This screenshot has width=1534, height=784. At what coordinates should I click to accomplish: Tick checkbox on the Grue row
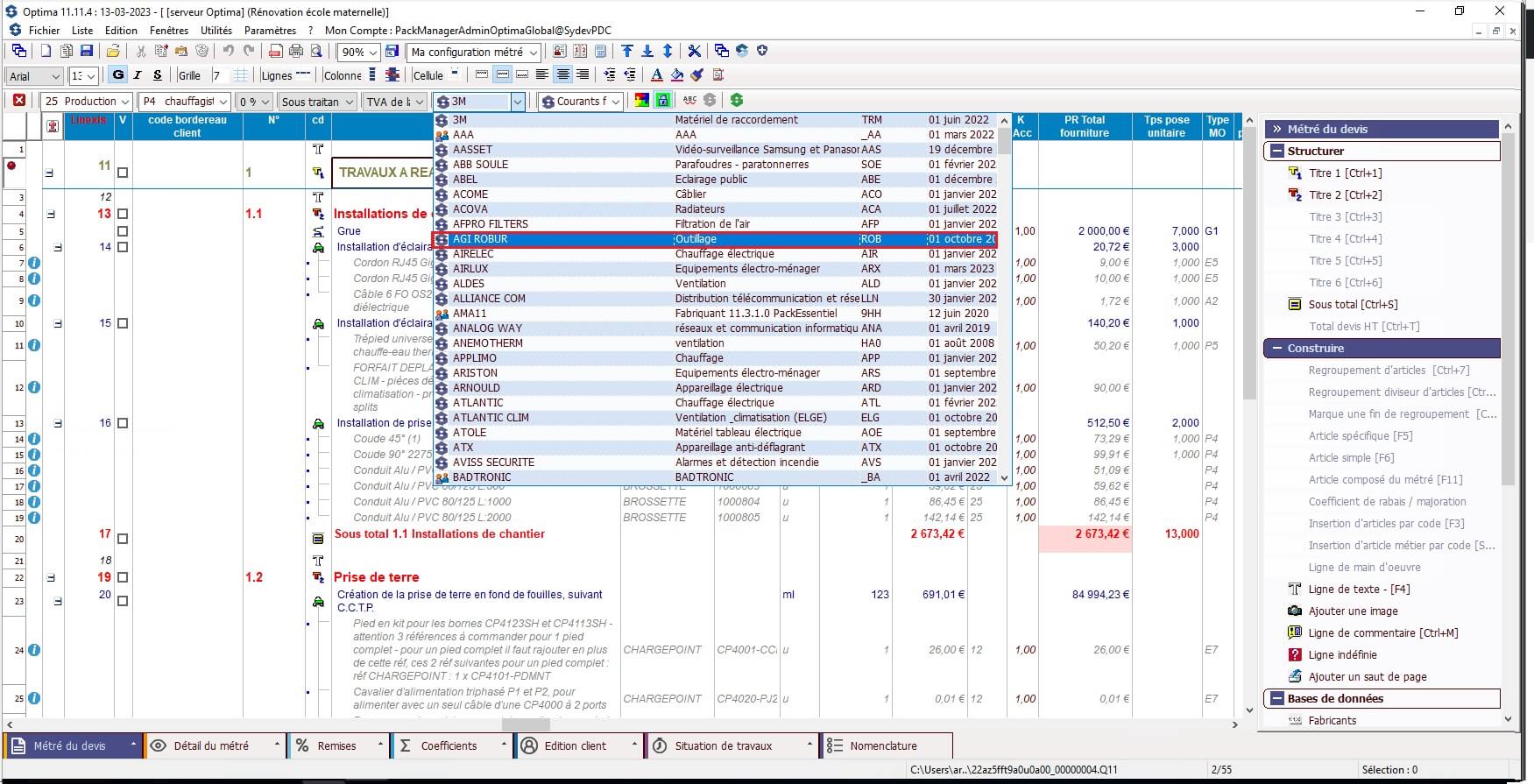[123, 231]
